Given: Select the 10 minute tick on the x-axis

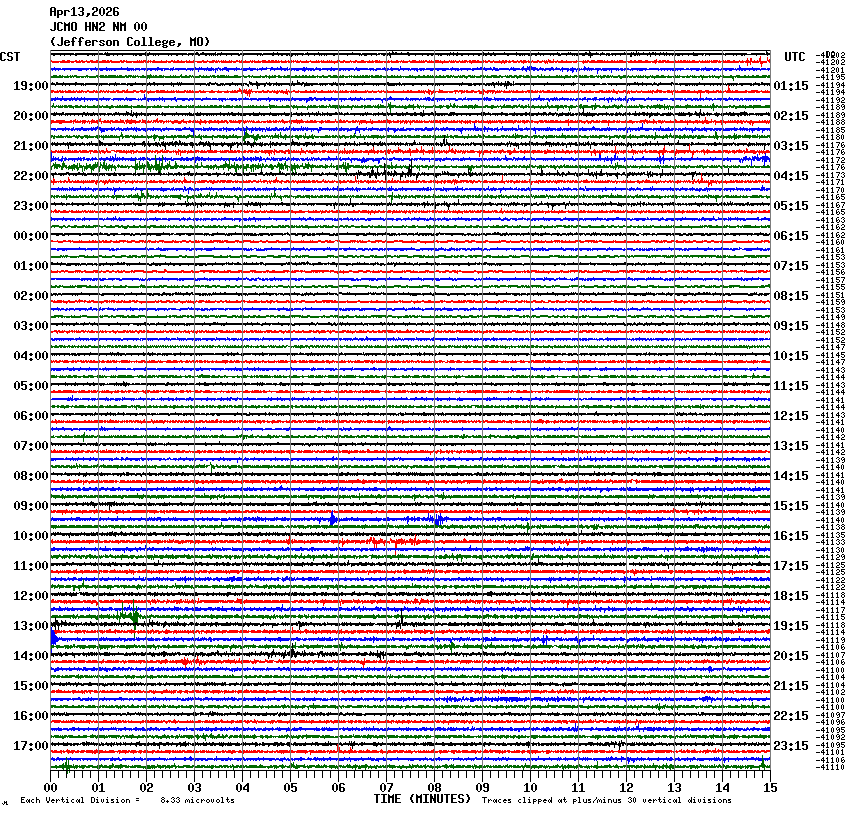Looking at the screenshot, I should [x=530, y=788].
